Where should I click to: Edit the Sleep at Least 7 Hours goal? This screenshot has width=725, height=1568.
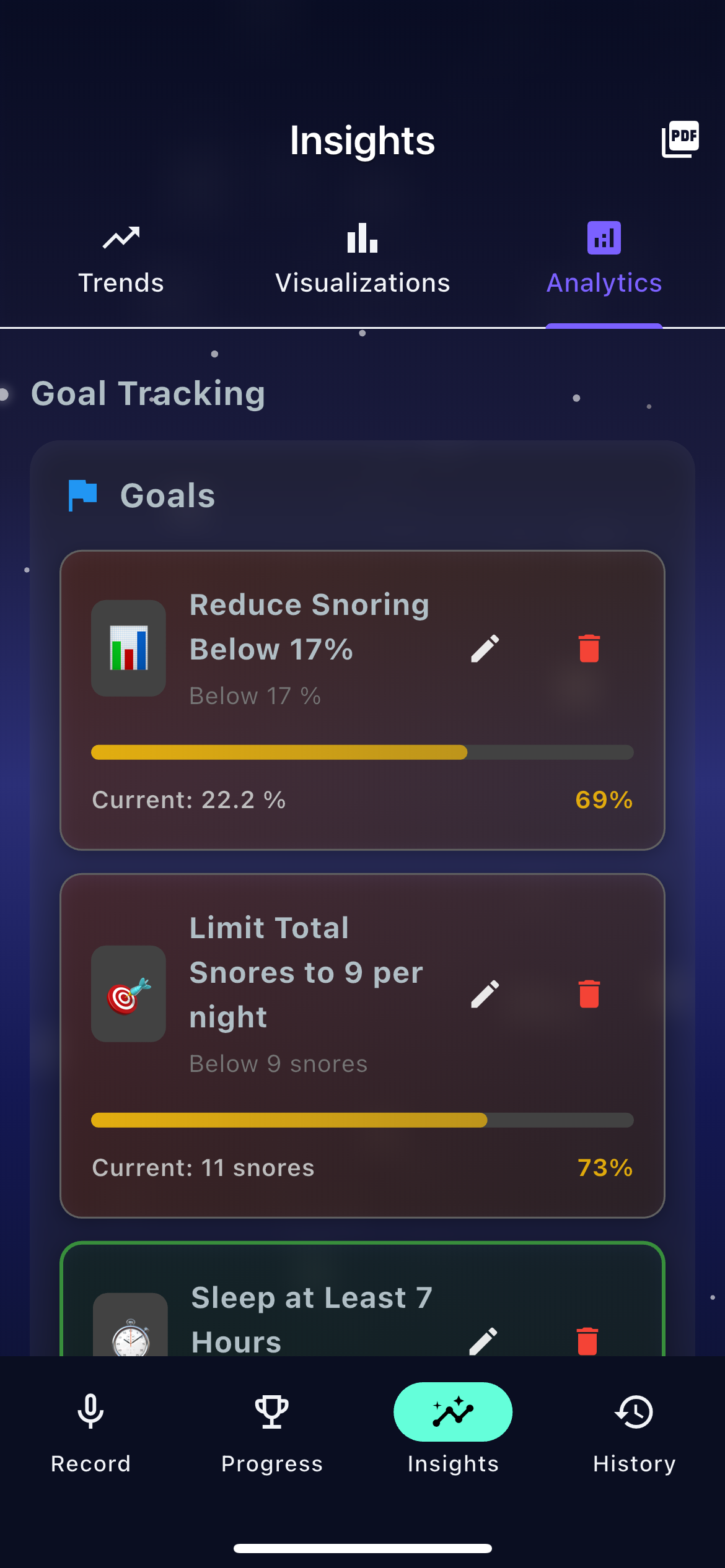click(x=483, y=1341)
